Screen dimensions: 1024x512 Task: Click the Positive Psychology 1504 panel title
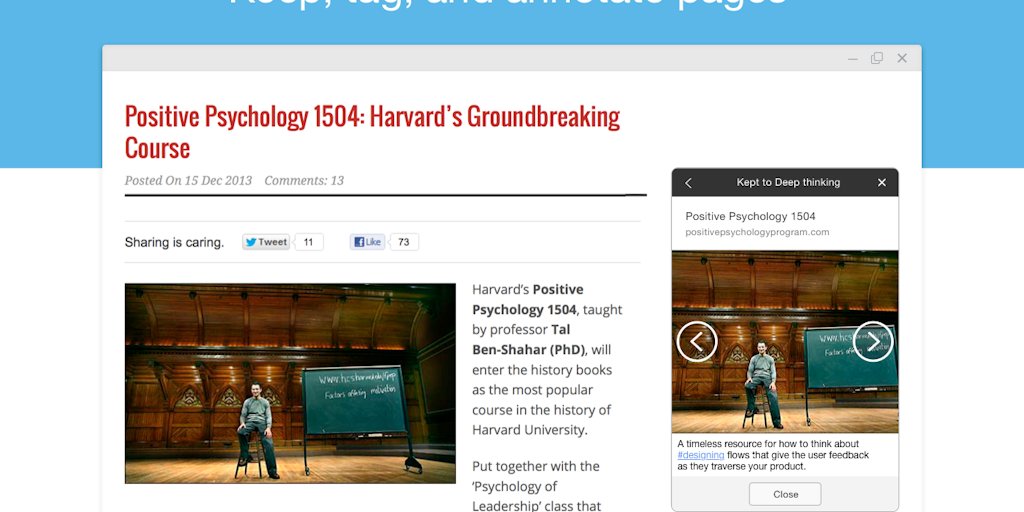[x=750, y=216]
